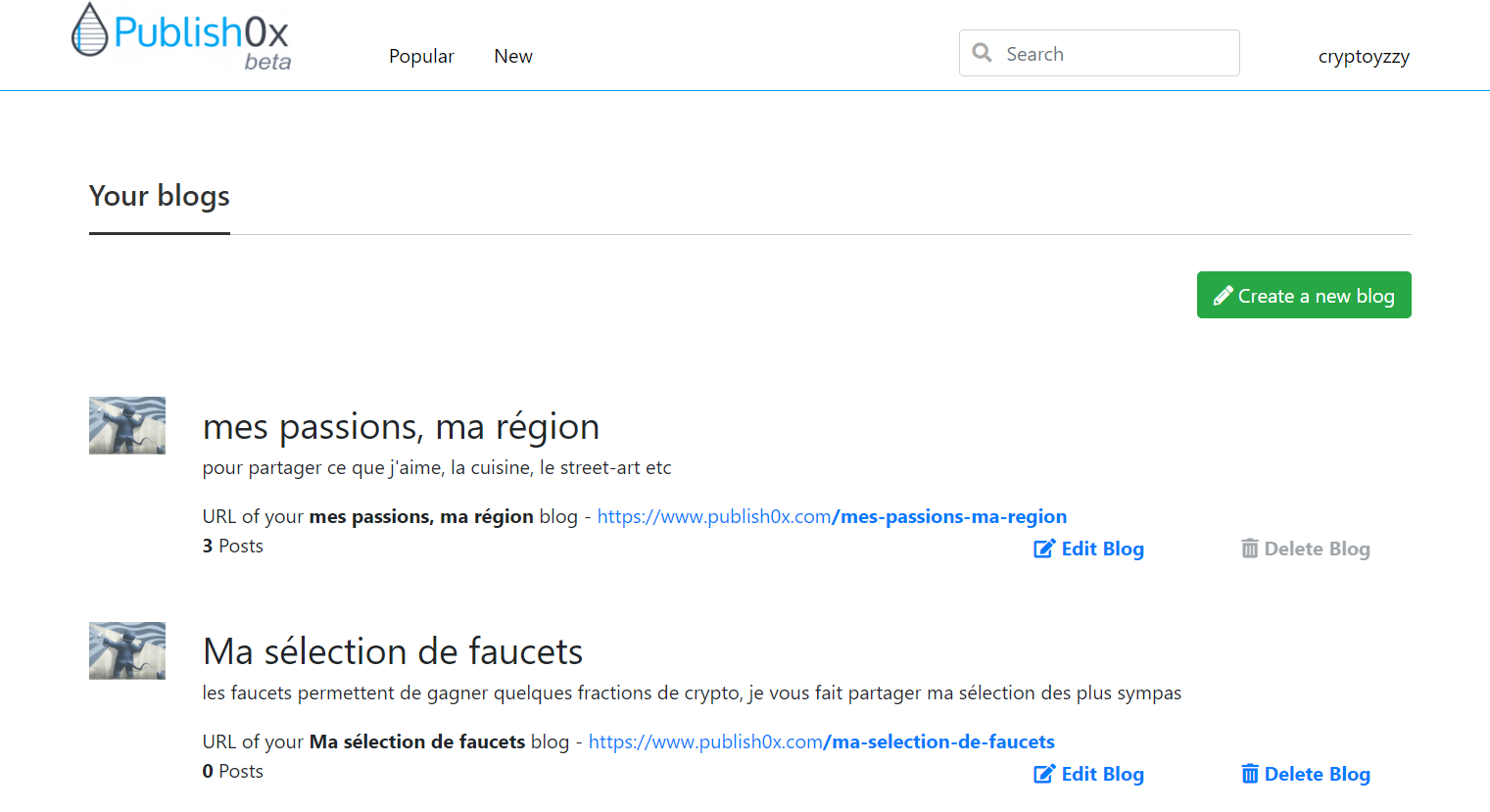Click edit icon for mes passions blog

1044,549
